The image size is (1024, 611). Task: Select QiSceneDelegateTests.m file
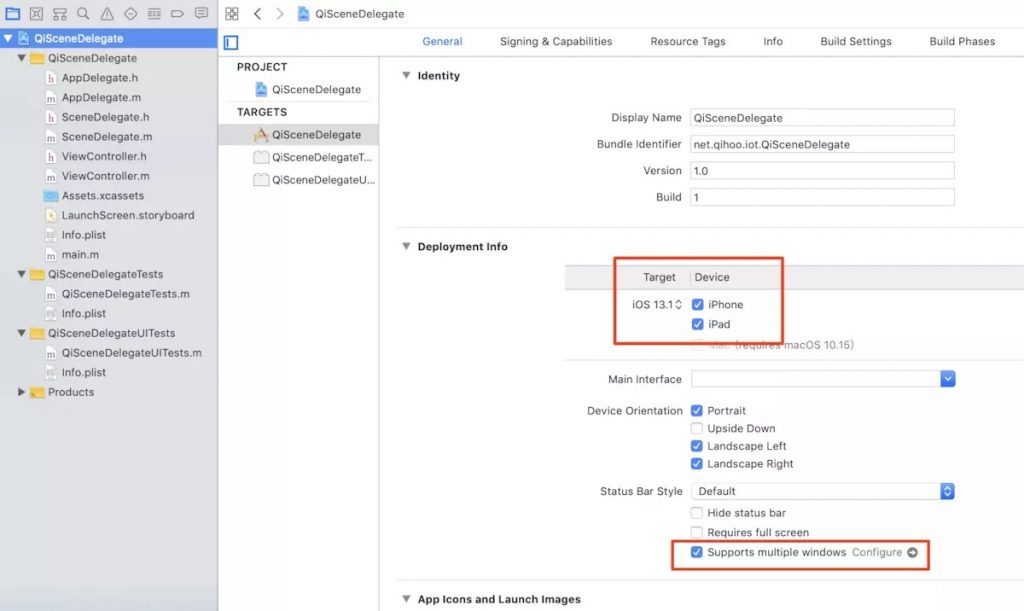(125, 294)
